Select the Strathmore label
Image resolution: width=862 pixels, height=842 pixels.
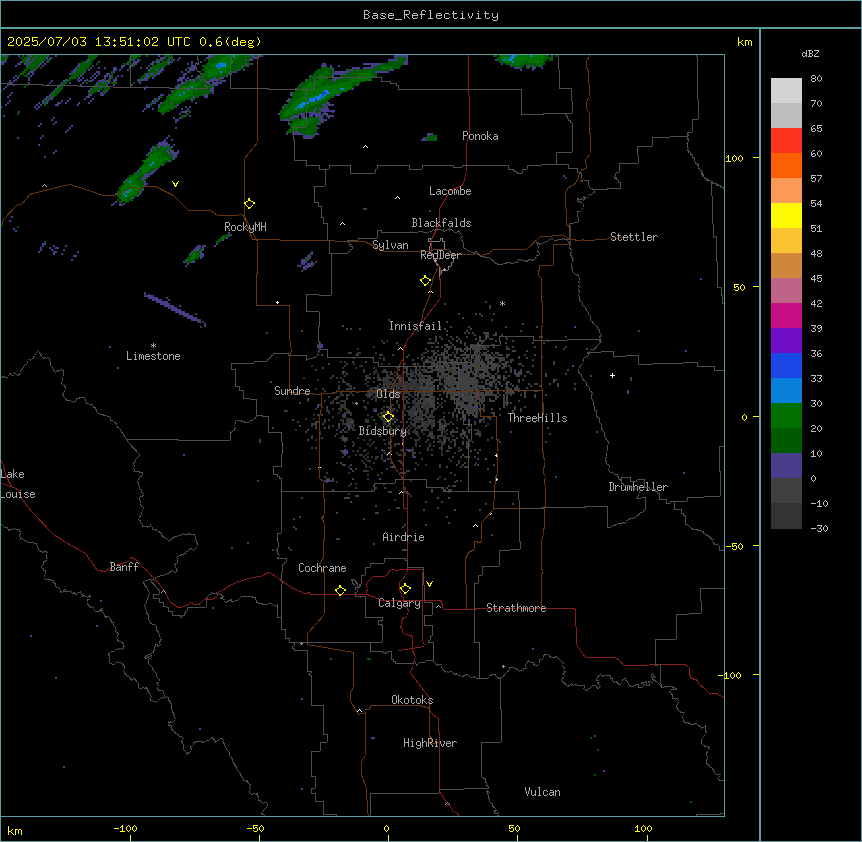(x=516, y=608)
